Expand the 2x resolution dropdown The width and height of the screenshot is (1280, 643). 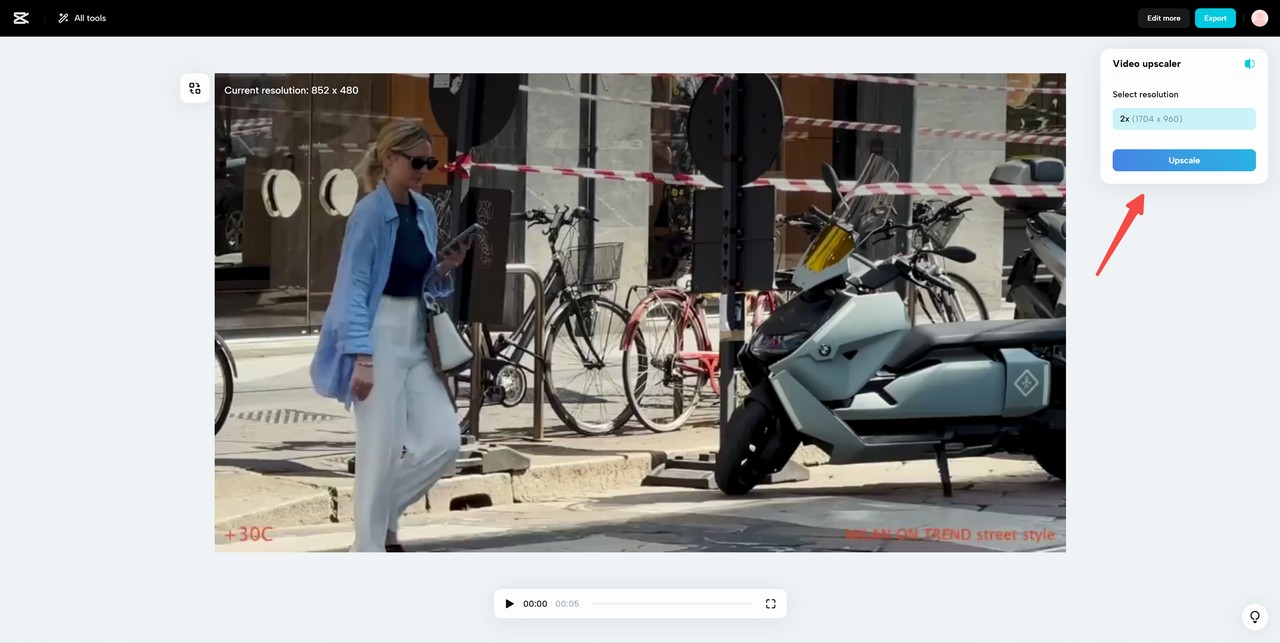[x=1183, y=119]
